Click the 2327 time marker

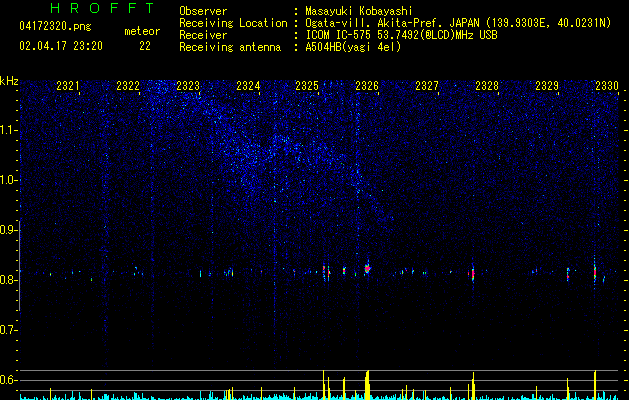point(427,86)
